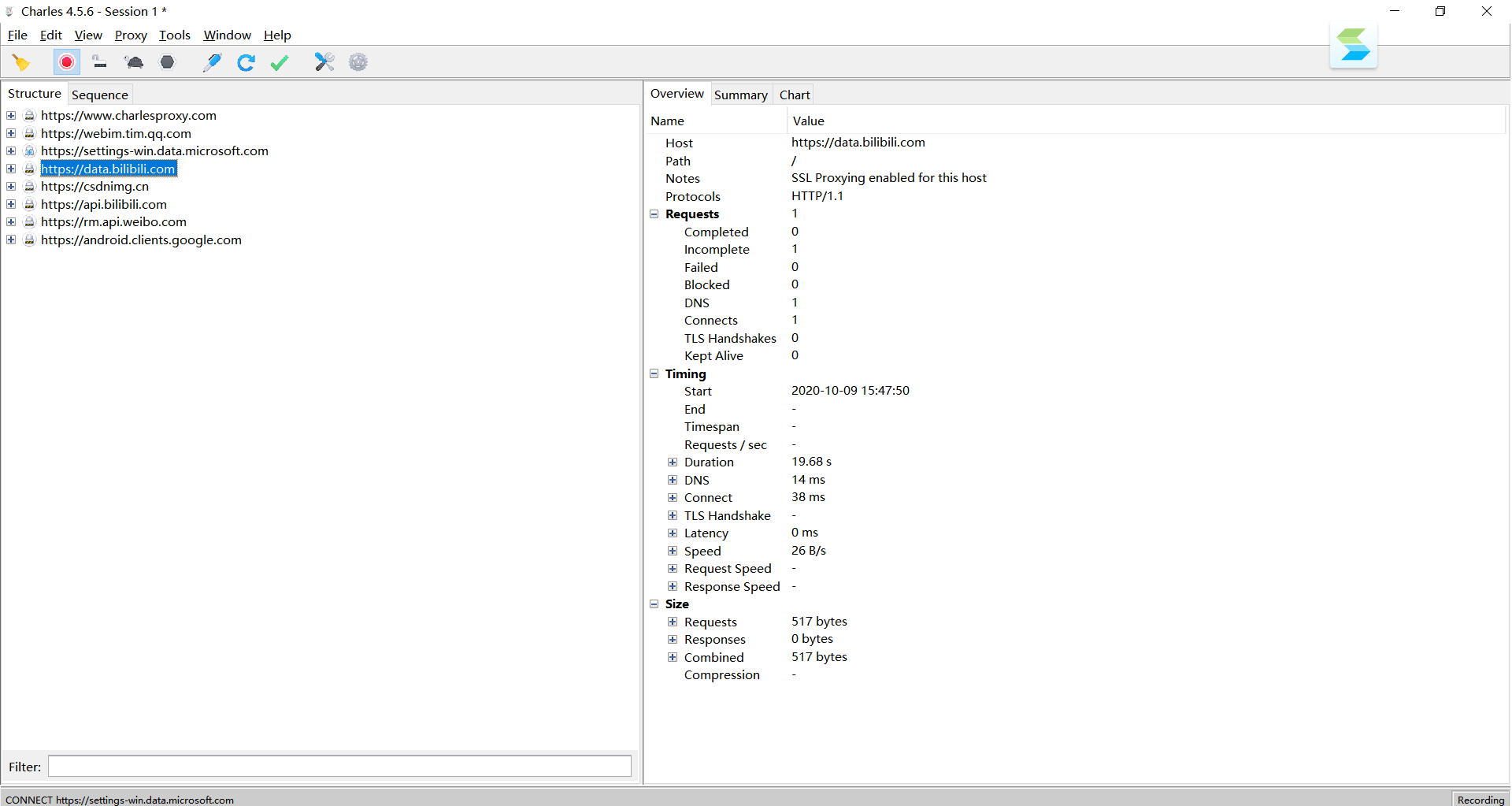1512x806 pixels.
Task: Collapse the Size section
Action: click(654, 604)
